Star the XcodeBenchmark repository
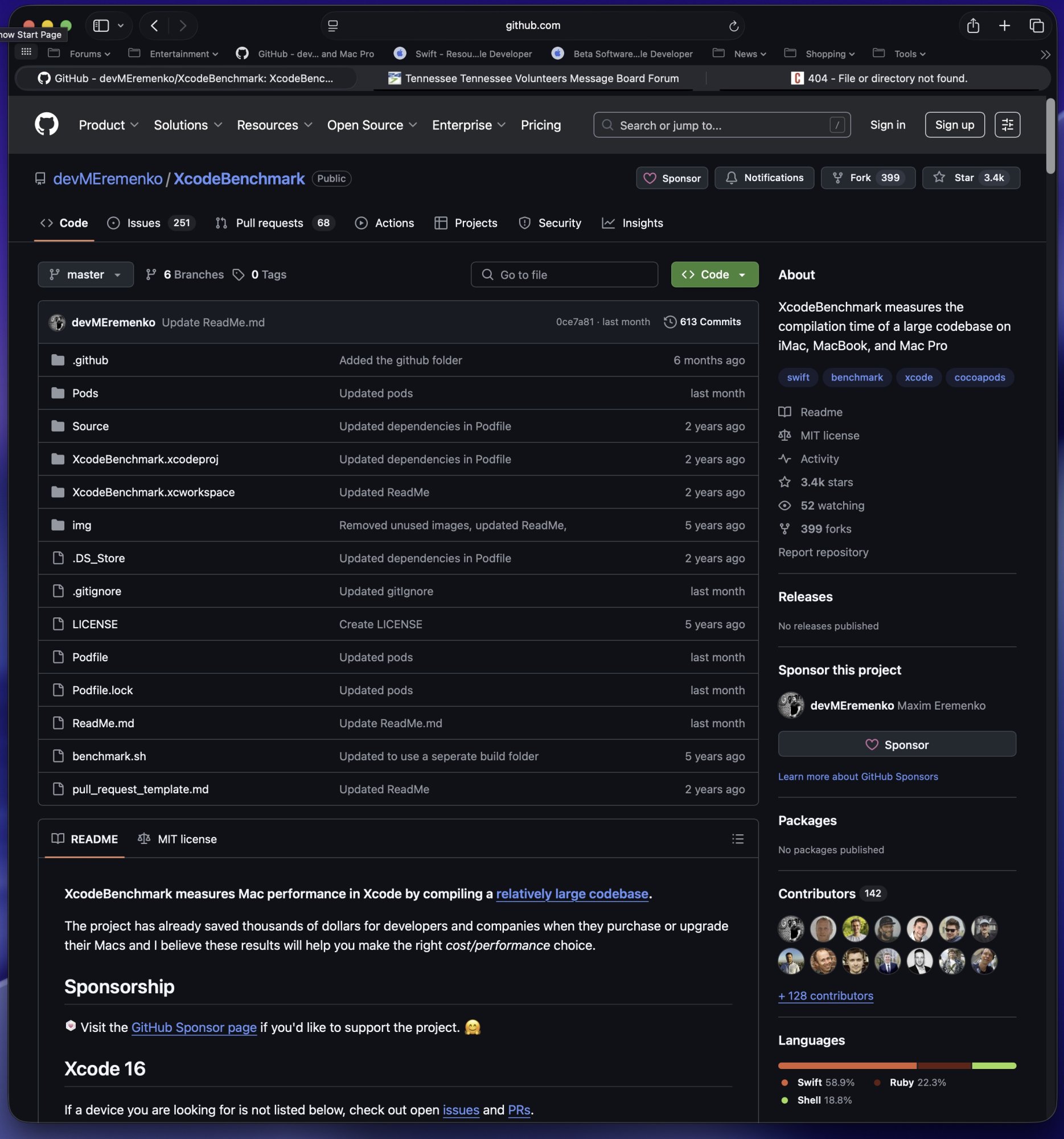Viewport: 1064px width, 1139px height. pyautogui.click(x=971, y=178)
